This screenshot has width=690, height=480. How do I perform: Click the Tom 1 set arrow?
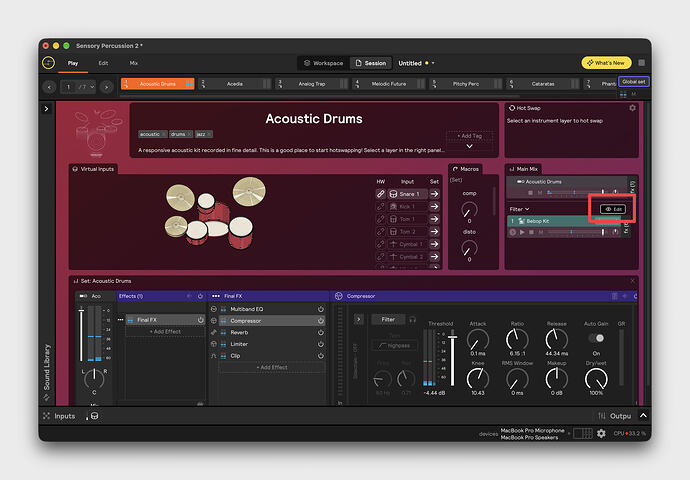[434, 219]
